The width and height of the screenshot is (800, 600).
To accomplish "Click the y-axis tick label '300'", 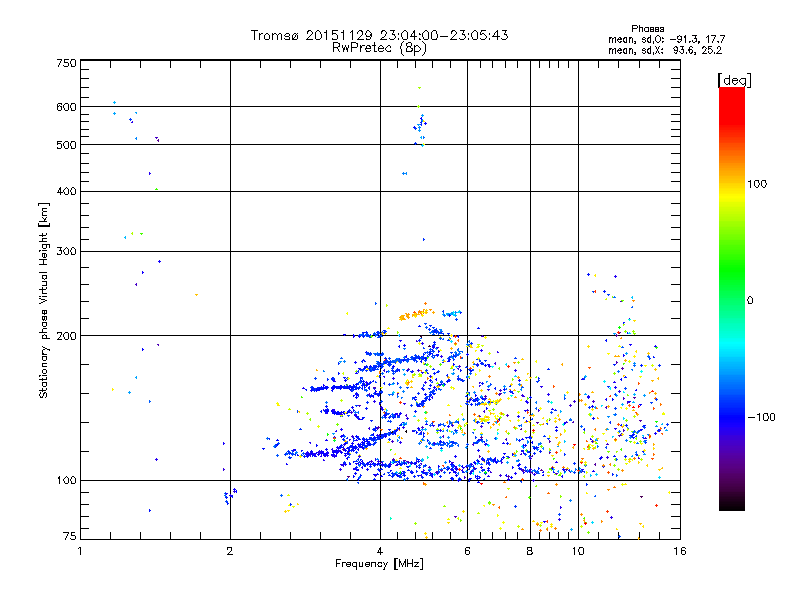I will 66,251.
